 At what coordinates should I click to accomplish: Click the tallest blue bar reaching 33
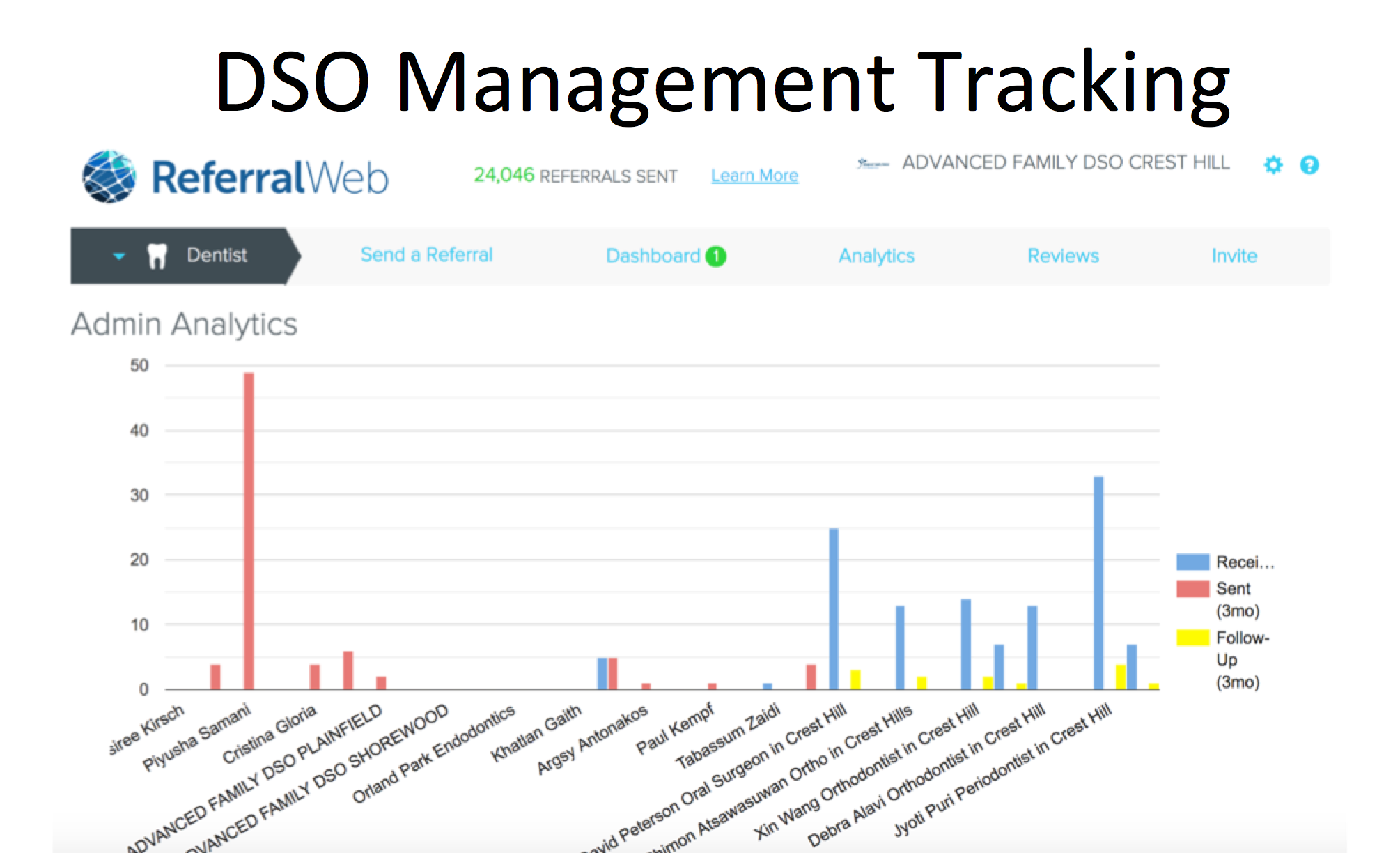pos(1098,583)
